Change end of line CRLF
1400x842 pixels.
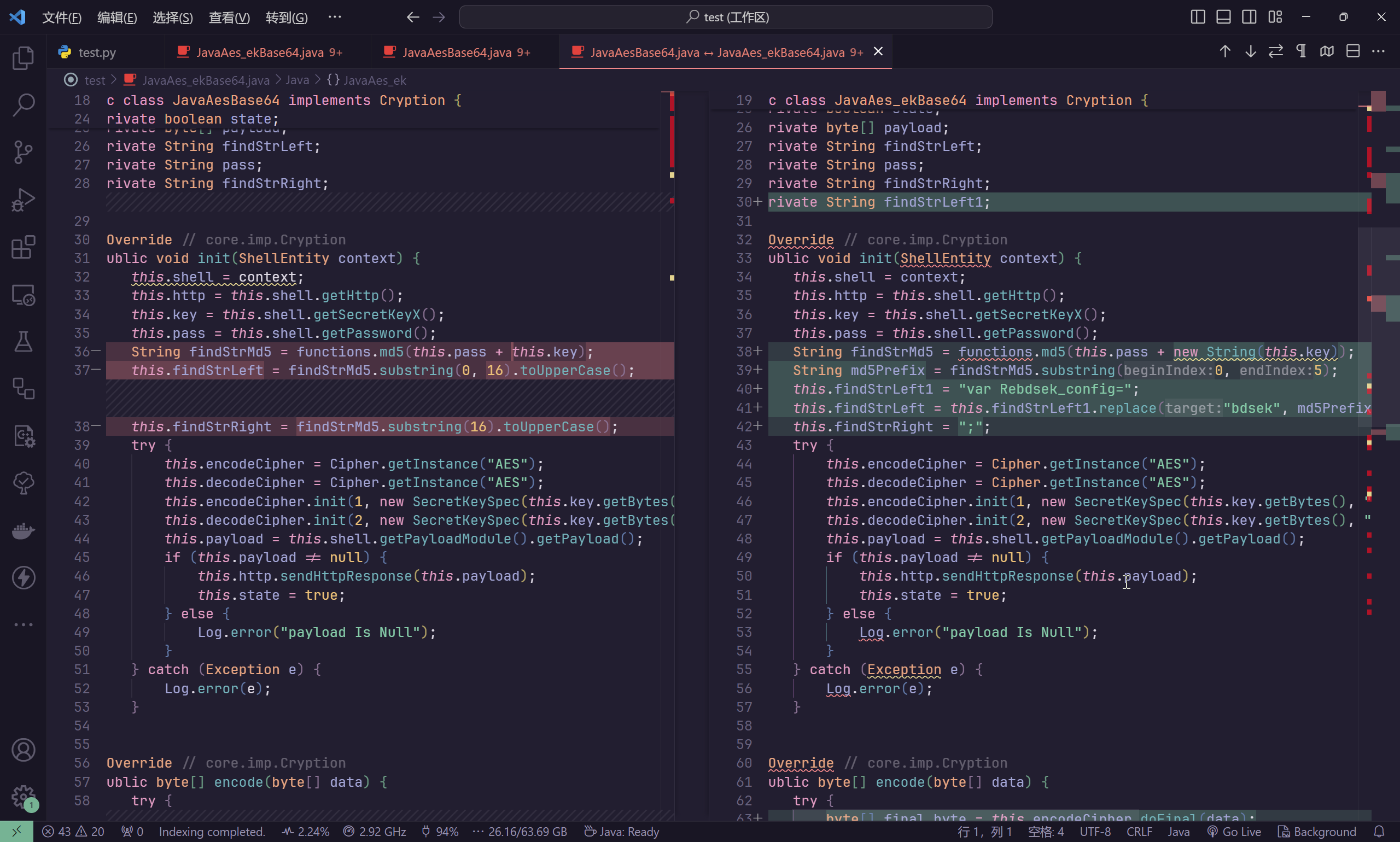pos(1139,831)
